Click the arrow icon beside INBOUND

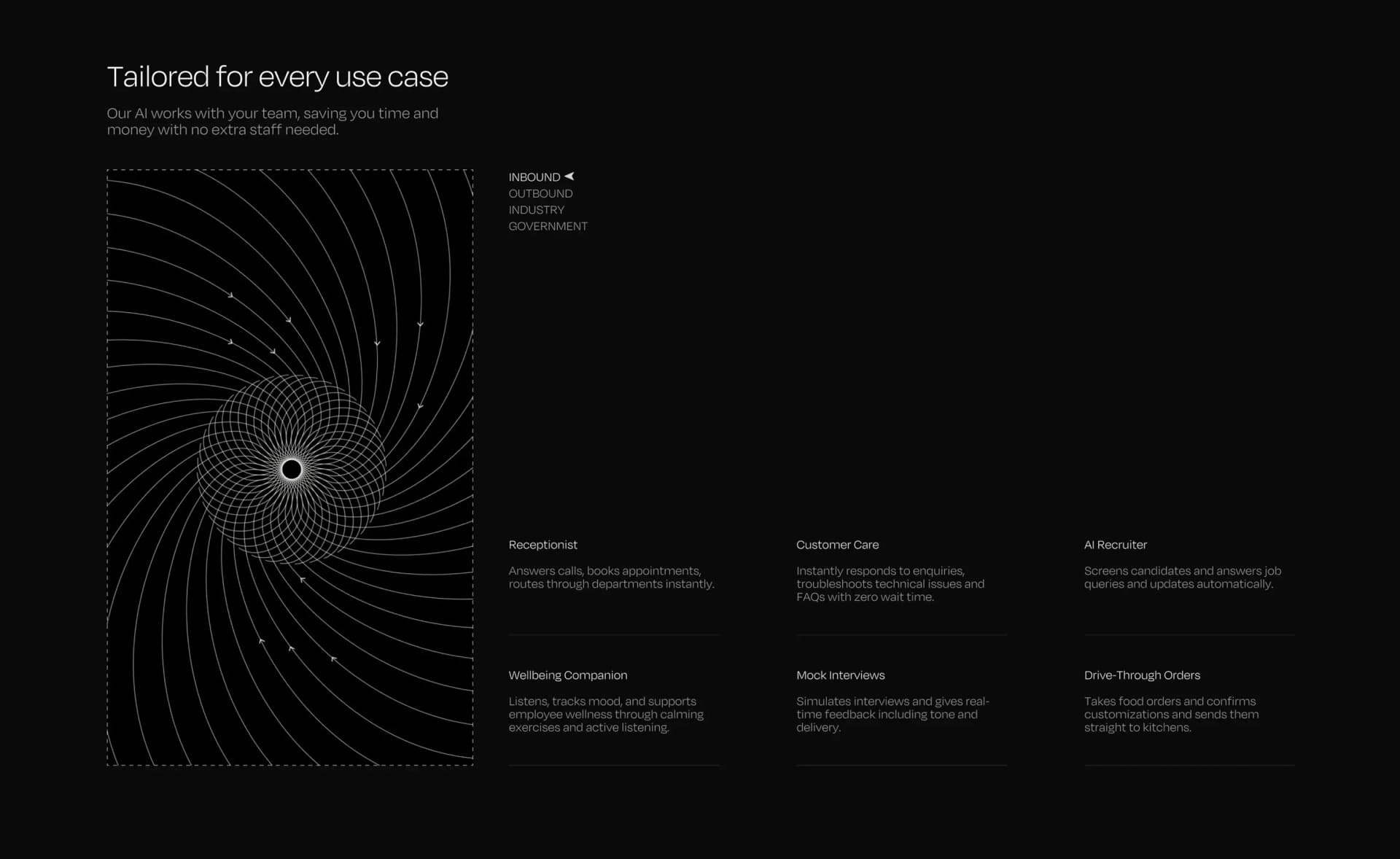coord(569,176)
